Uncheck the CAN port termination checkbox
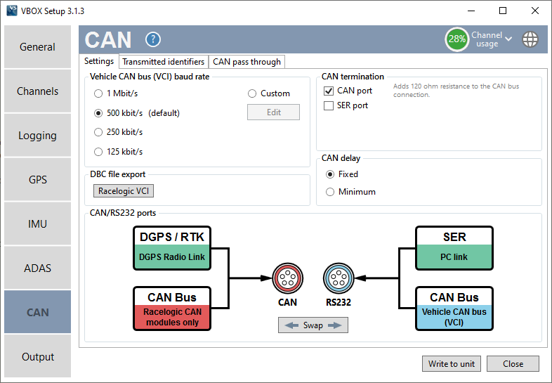The image size is (552, 383). point(328,91)
